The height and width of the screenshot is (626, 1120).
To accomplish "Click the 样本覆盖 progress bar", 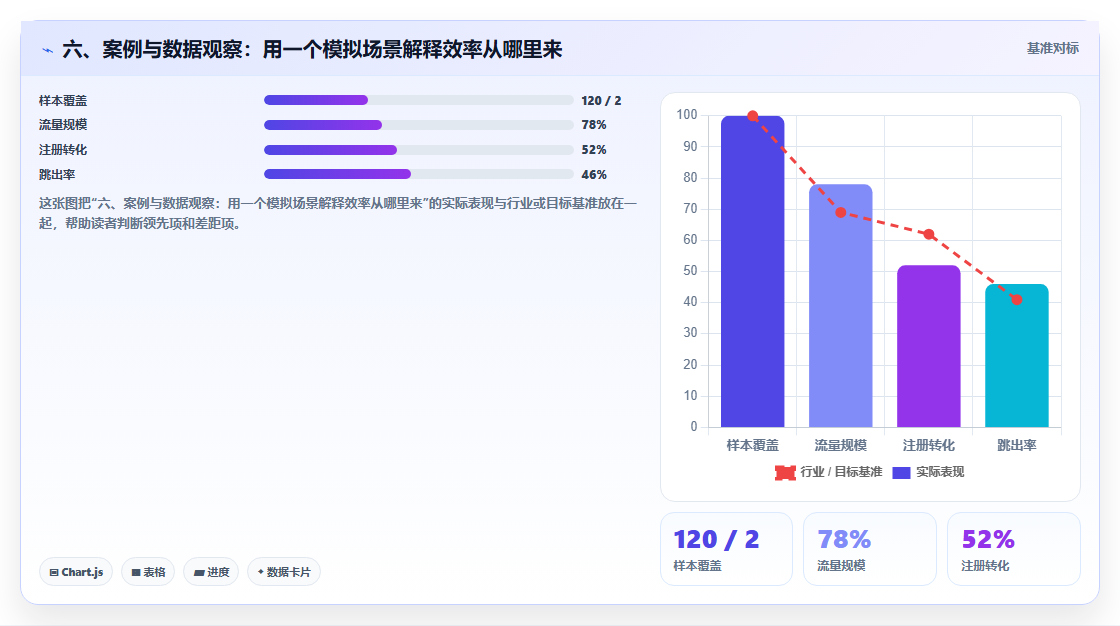I will (x=419, y=100).
